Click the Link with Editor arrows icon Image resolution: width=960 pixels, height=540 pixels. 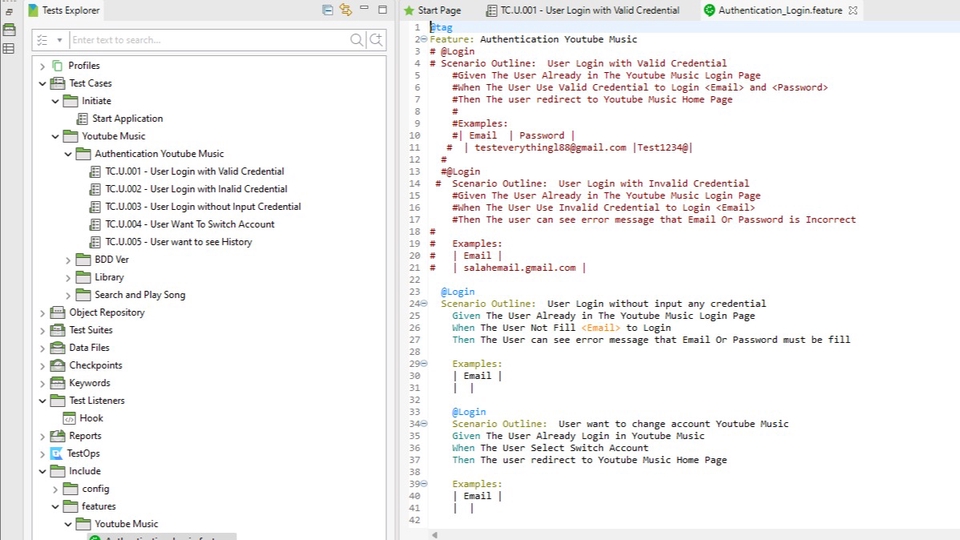[346, 10]
